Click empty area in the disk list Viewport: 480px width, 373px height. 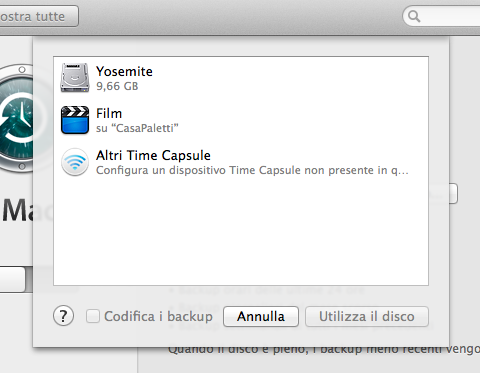point(241,233)
